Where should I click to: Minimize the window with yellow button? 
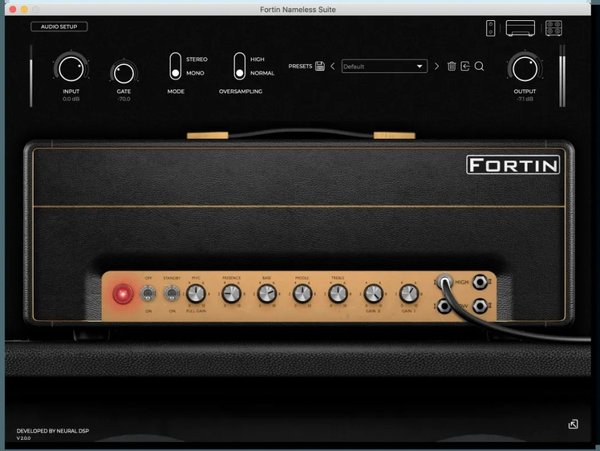click(24, 9)
